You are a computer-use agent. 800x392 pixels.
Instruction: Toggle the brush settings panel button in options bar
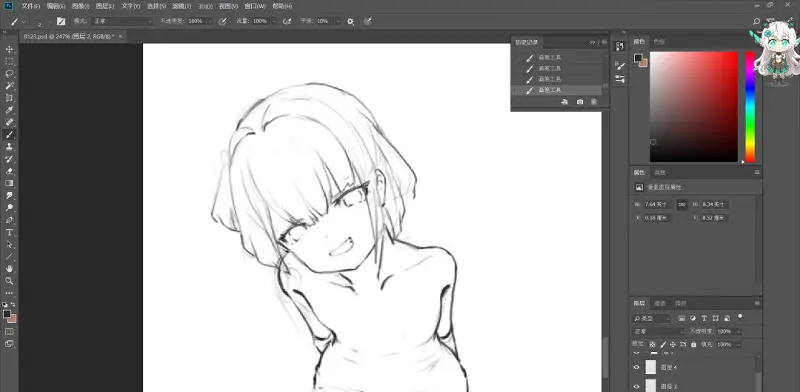61,21
